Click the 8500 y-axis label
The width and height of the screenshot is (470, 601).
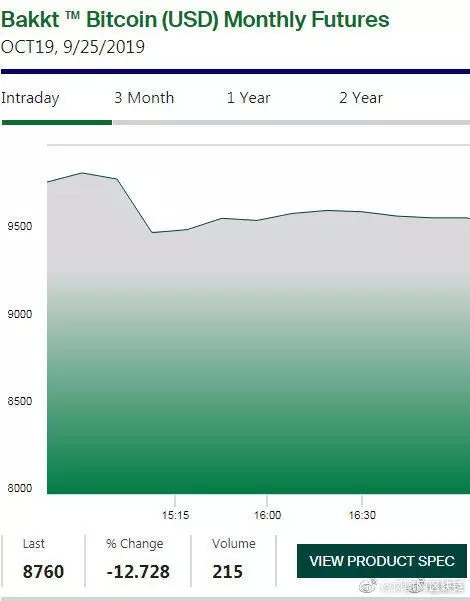[20, 401]
